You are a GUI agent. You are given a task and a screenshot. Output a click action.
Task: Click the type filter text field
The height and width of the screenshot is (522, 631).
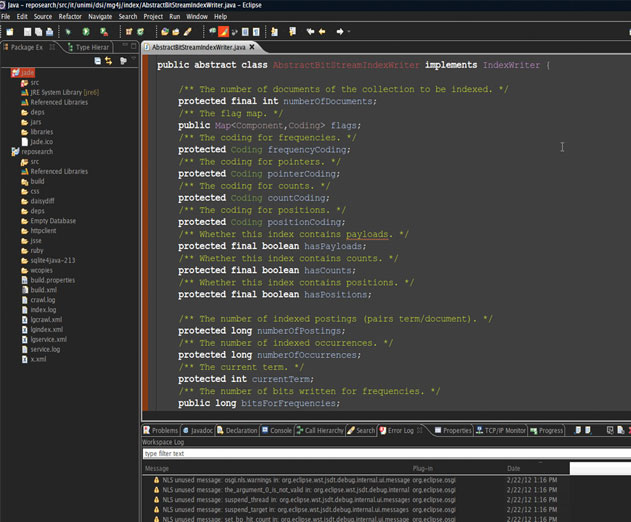pyautogui.click(x=386, y=454)
